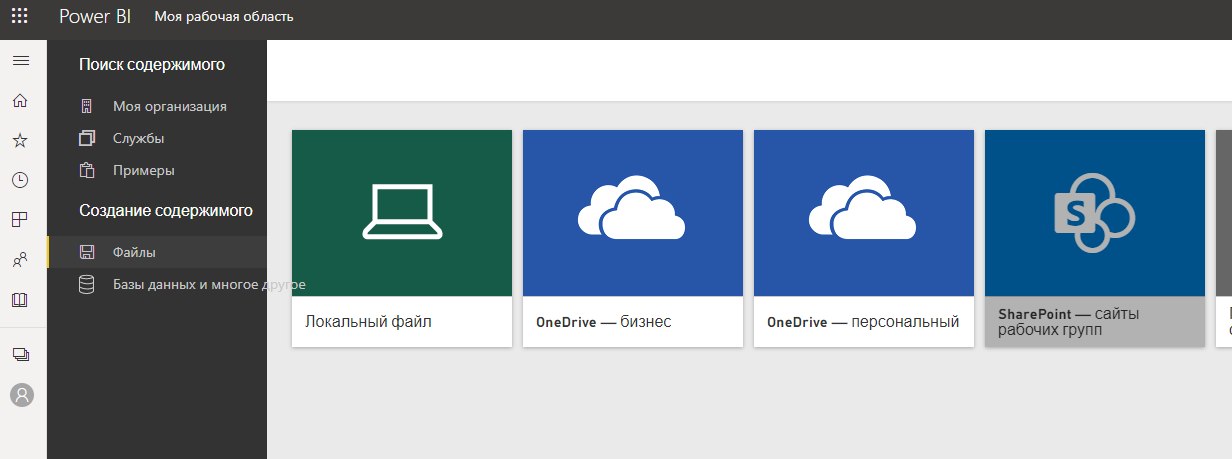The width and height of the screenshot is (1232, 459).
Task: Open the app launcher waffle icon
Action: pyautogui.click(x=20, y=17)
